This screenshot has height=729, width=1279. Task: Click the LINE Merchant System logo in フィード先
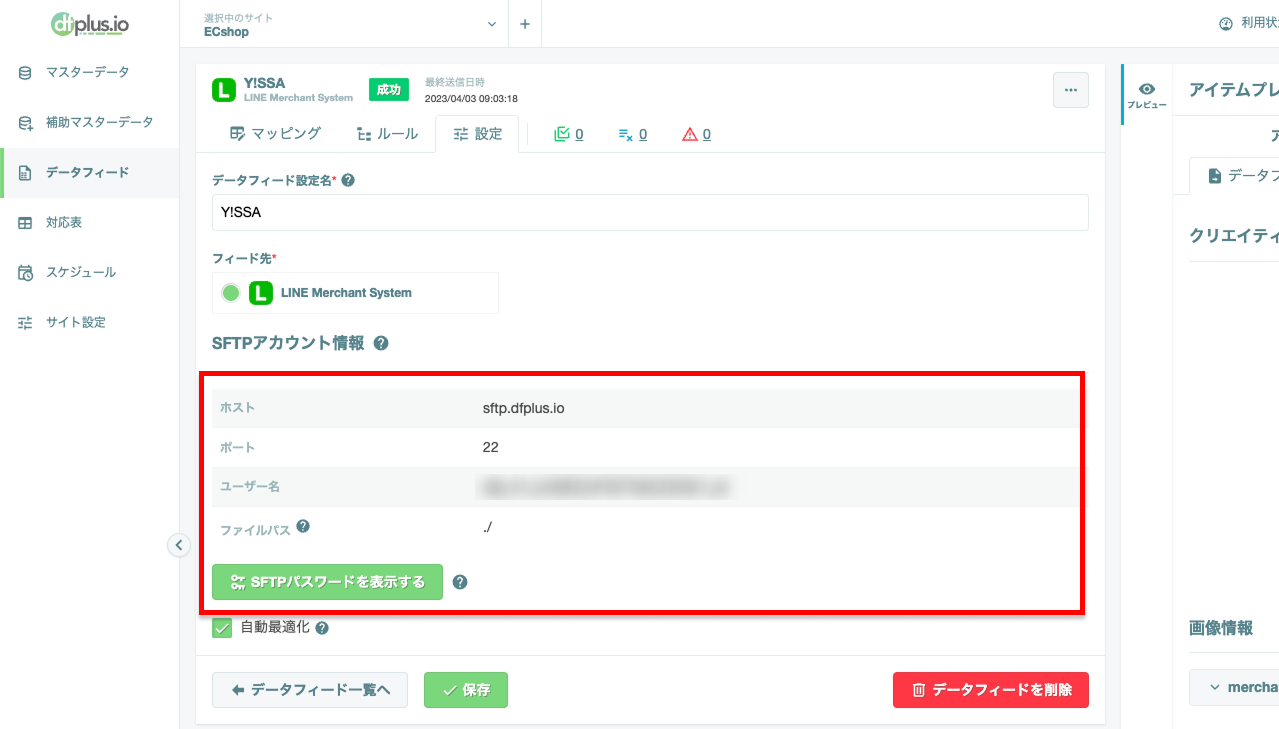(x=260, y=293)
